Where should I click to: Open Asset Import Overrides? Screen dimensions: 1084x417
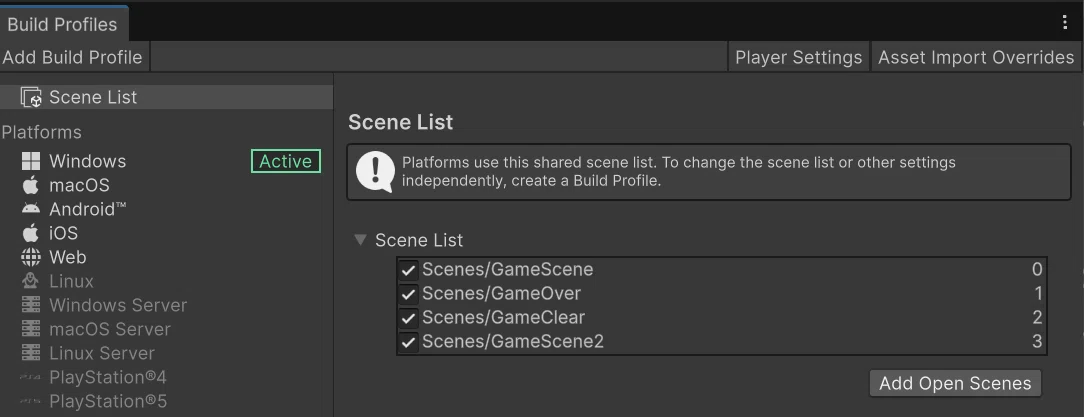pyautogui.click(x=975, y=57)
